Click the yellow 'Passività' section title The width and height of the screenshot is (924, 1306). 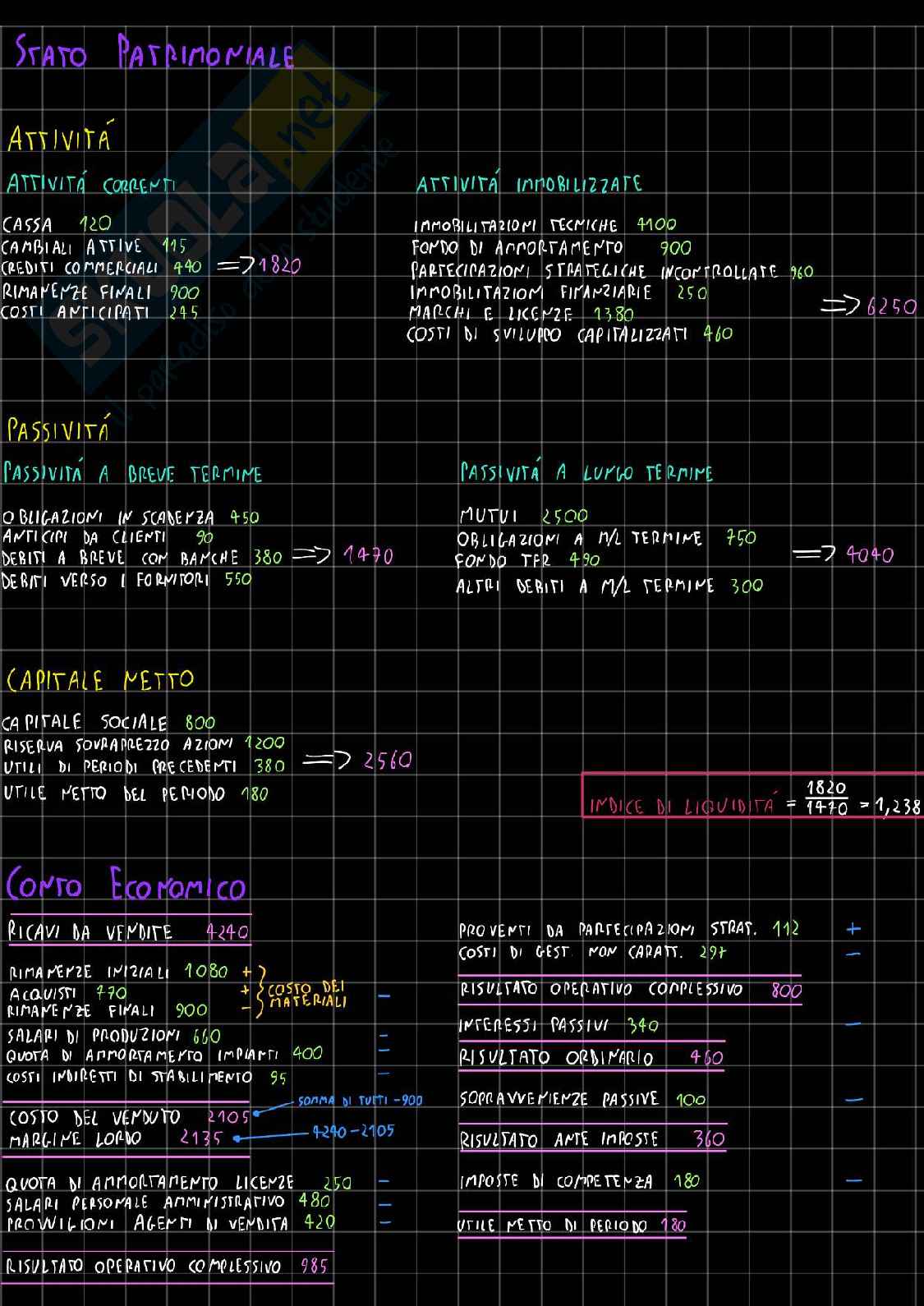(57, 430)
